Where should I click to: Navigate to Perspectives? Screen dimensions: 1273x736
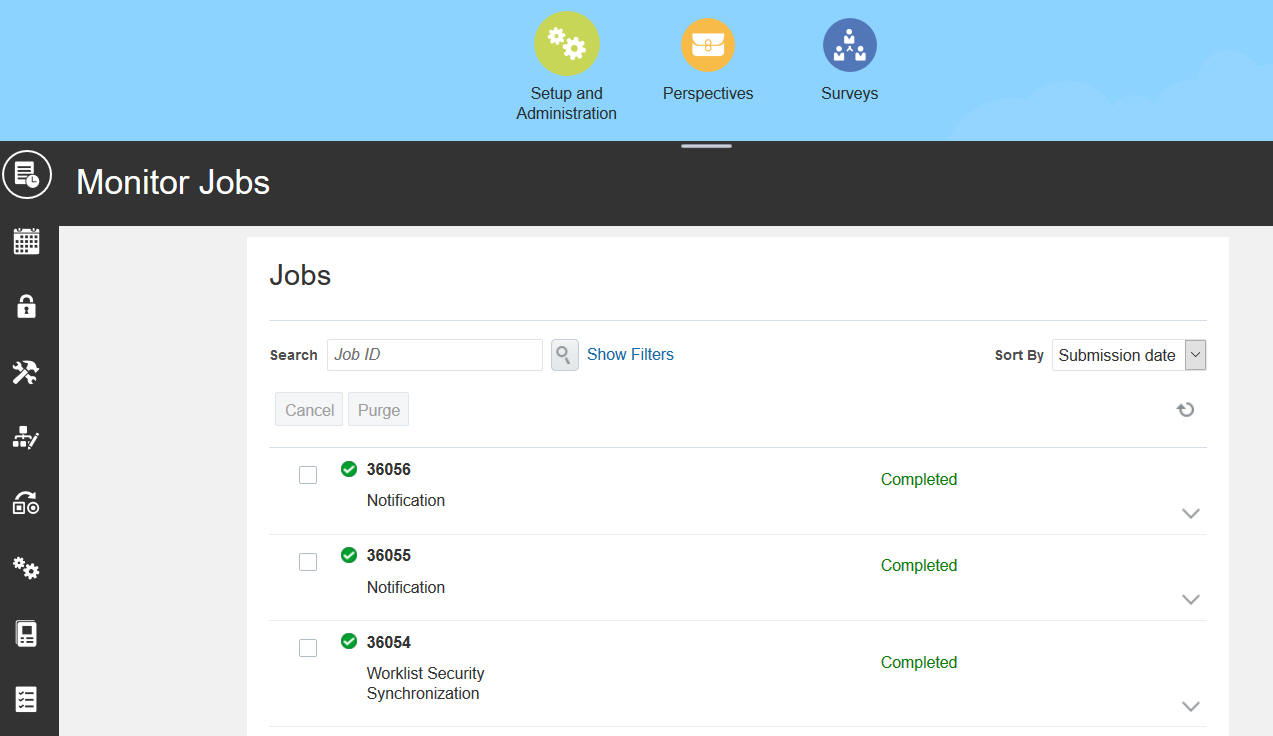click(708, 44)
